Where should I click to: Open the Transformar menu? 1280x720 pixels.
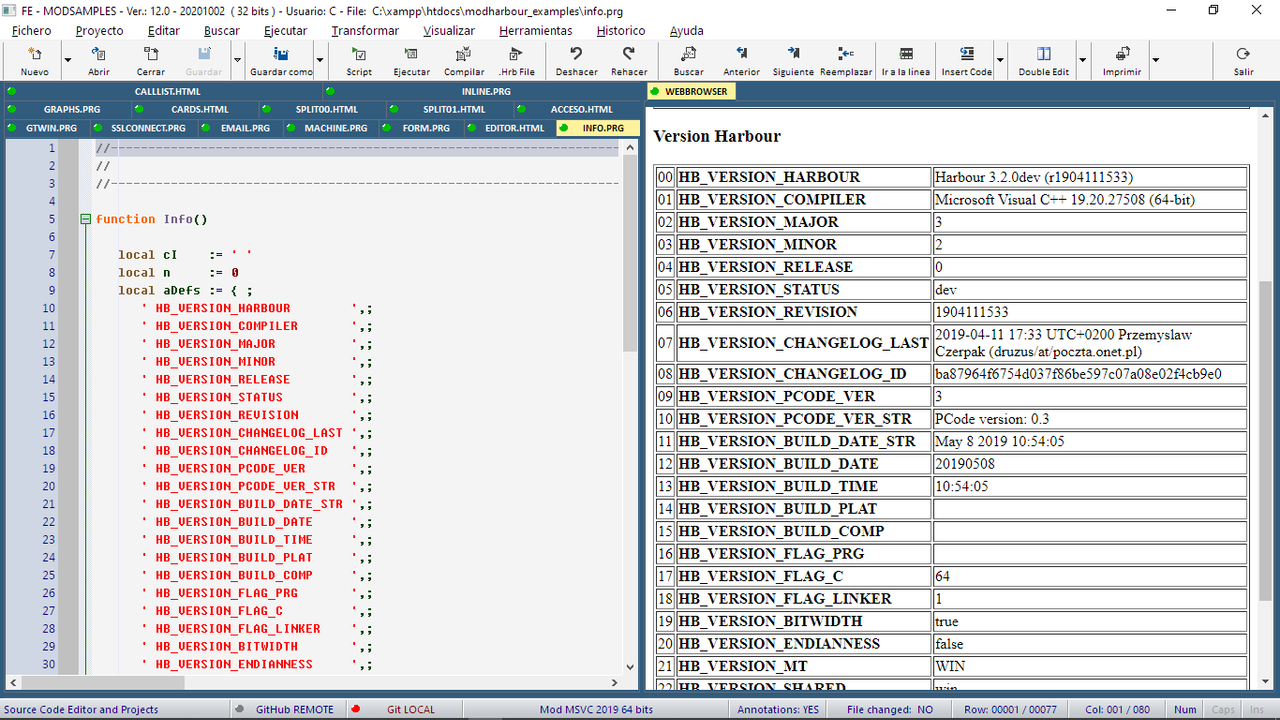(x=365, y=31)
